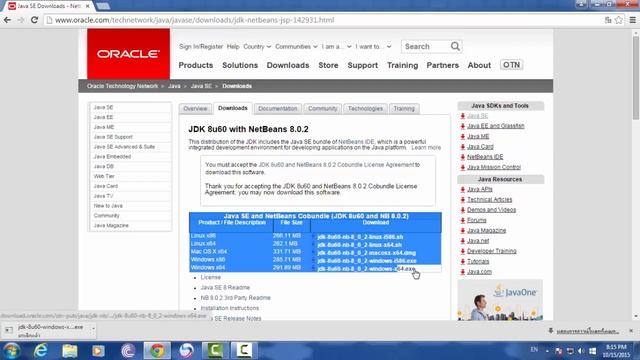
Task: Open File Explorer from taskbar
Action: click(x=69, y=351)
